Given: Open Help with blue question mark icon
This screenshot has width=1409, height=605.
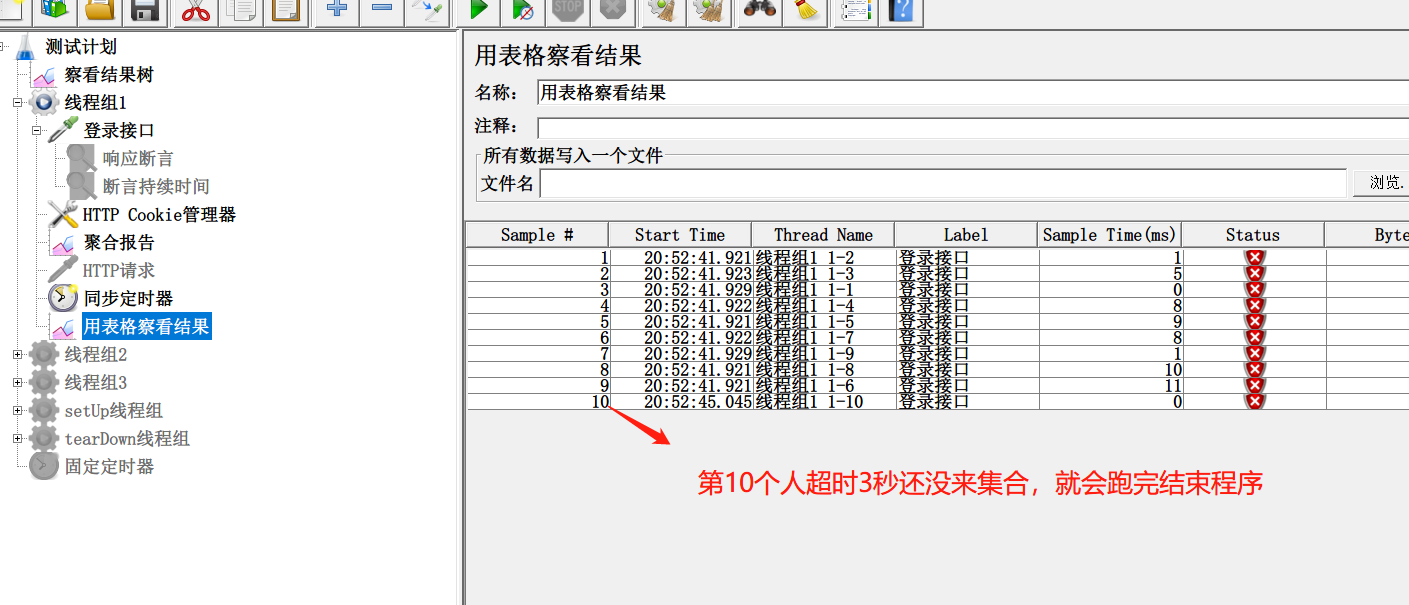Looking at the screenshot, I should tap(900, 11).
